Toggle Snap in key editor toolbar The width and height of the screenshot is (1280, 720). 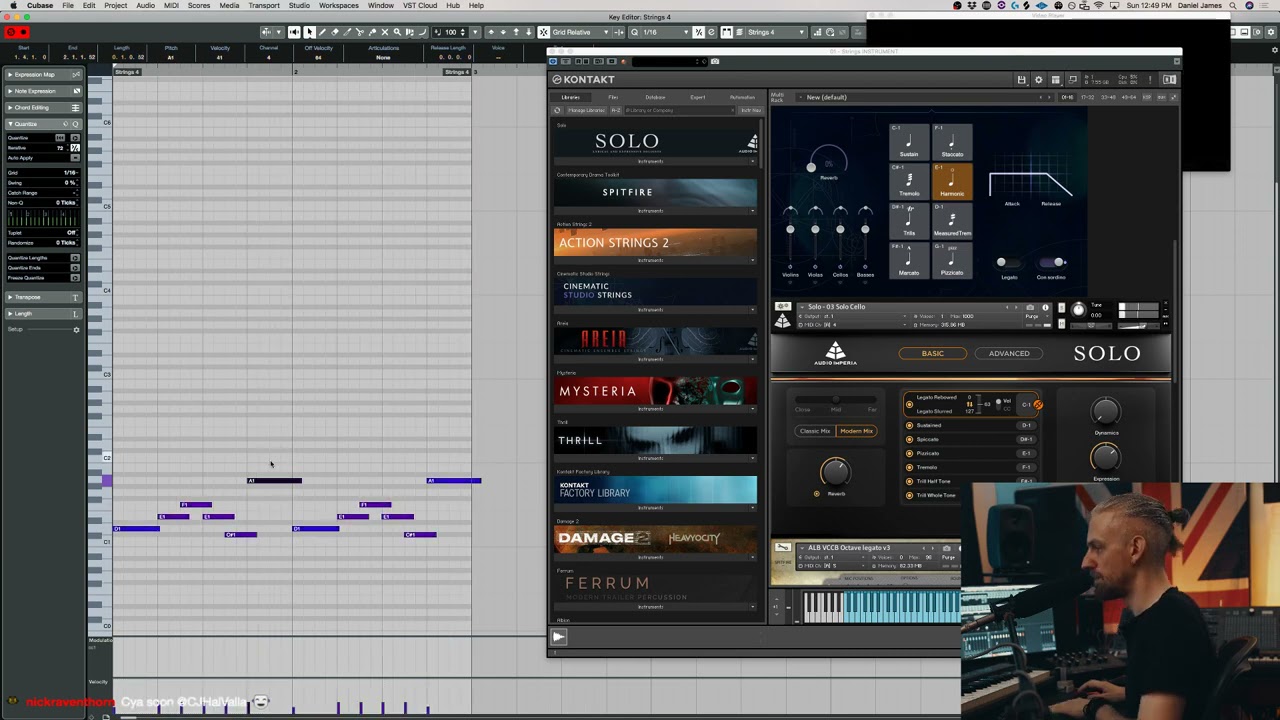tap(543, 32)
